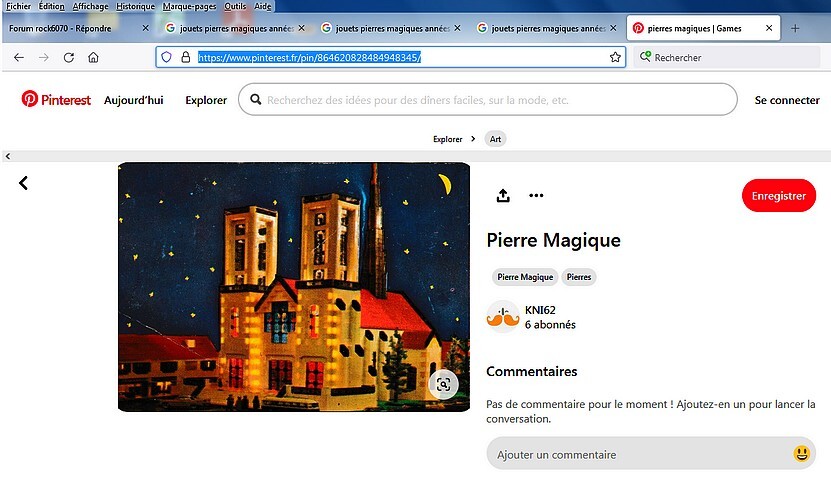The height and width of the screenshot is (485, 831).
Task: Open the Marque-pages menu
Action: [x=189, y=6]
